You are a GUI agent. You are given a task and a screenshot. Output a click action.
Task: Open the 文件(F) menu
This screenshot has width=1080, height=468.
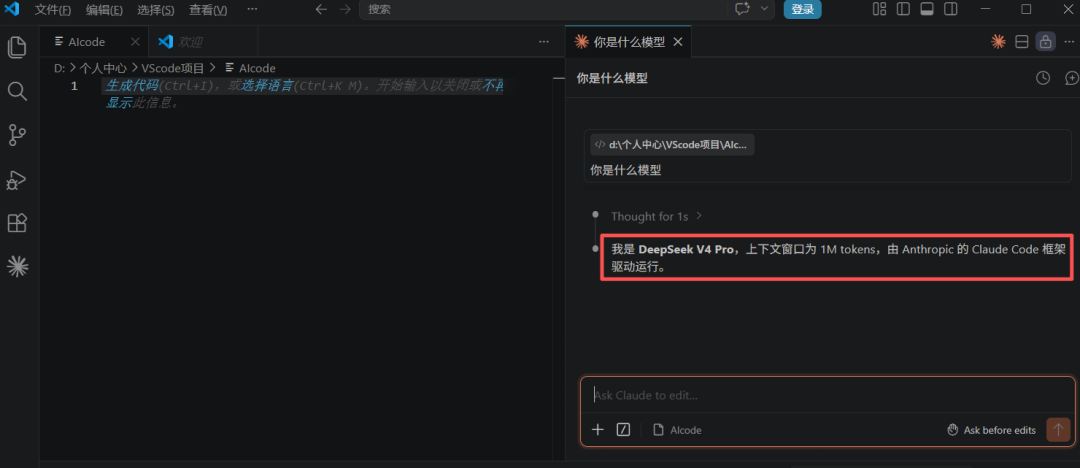(x=53, y=10)
